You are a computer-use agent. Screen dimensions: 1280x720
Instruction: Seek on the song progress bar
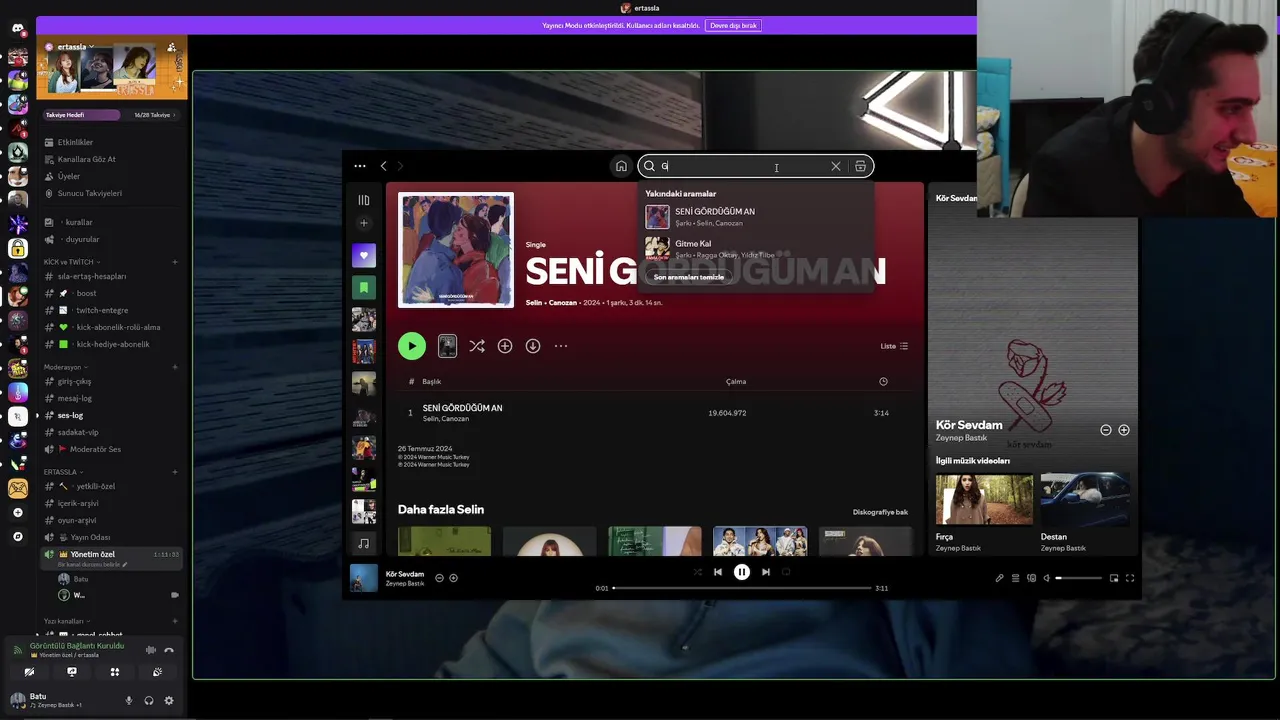point(742,588)
